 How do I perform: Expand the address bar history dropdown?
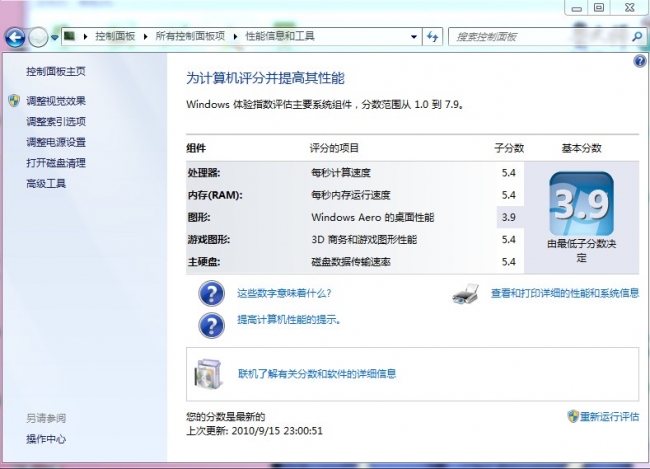(x=414, y=37)
